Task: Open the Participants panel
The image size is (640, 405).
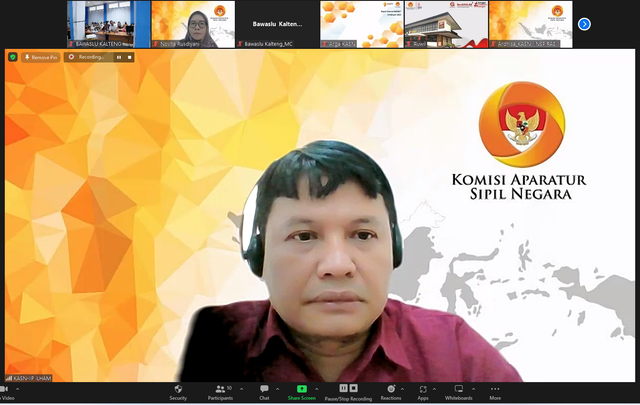Action: 220,392
